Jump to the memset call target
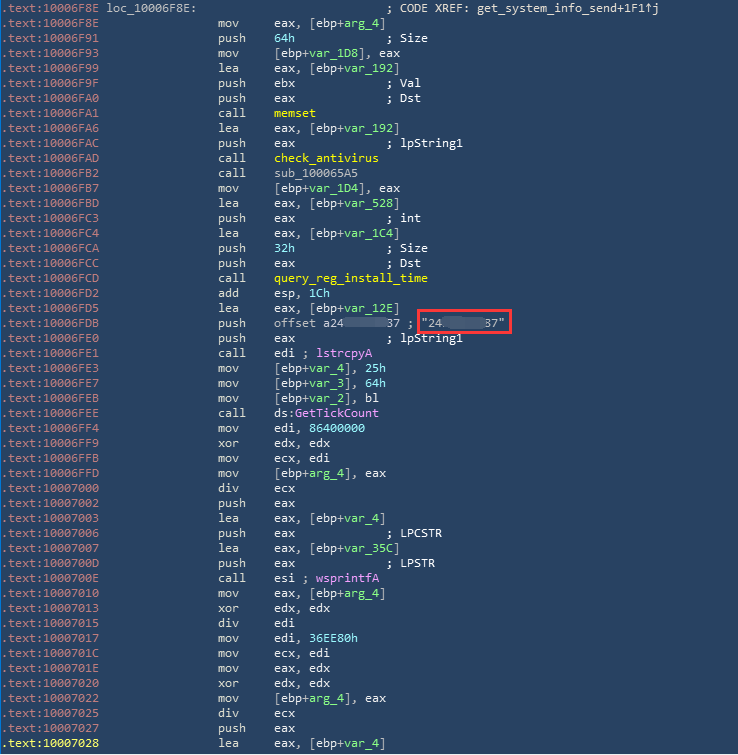The width and height of the screenshot is (738, 755). (x=294, y=114)
